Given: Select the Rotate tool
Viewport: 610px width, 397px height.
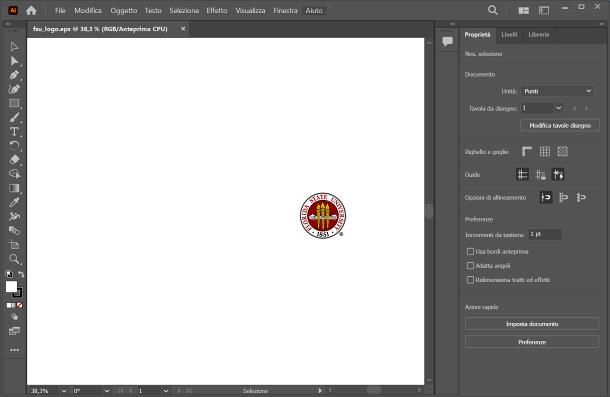Looking at the screenshot, I should 14,146.
